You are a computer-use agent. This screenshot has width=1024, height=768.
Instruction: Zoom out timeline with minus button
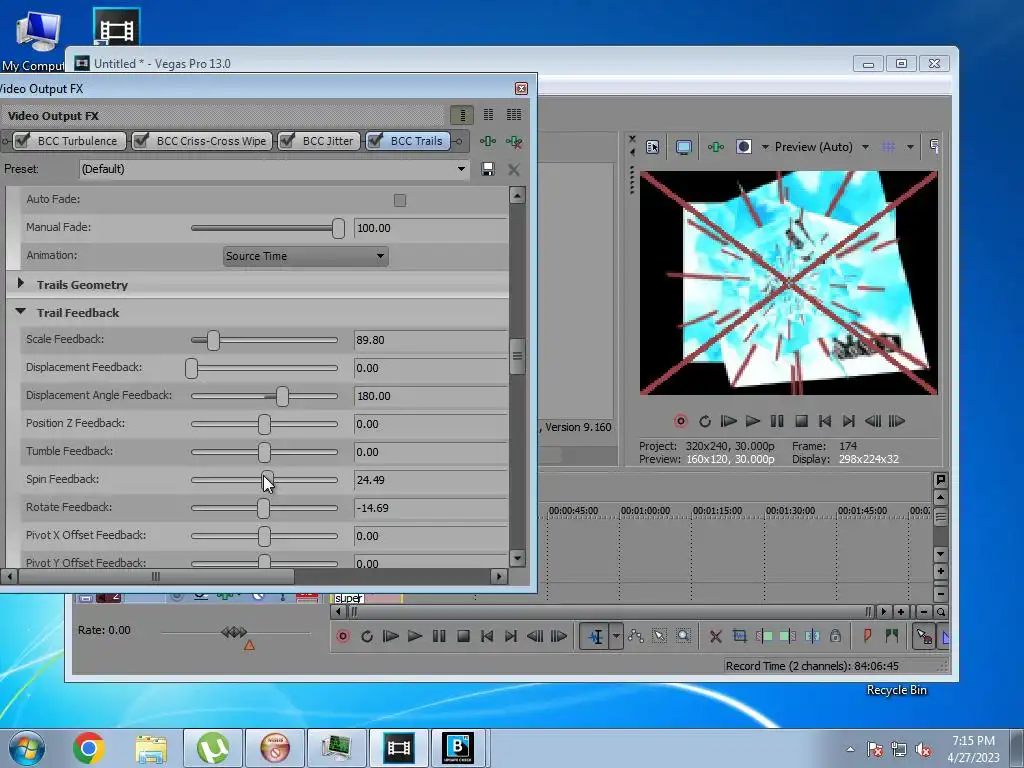tap(923, 612)
